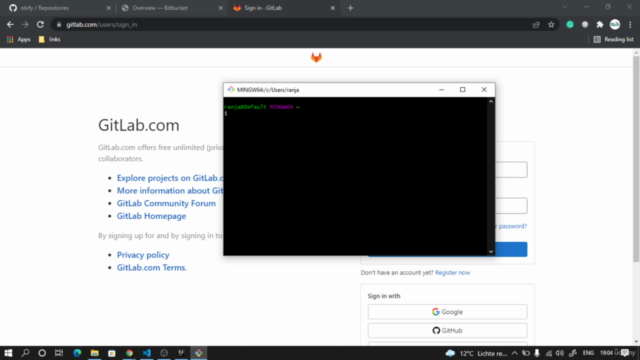Sign in with Google button
This screenshot has height=360, width=640.
point(447,312)
